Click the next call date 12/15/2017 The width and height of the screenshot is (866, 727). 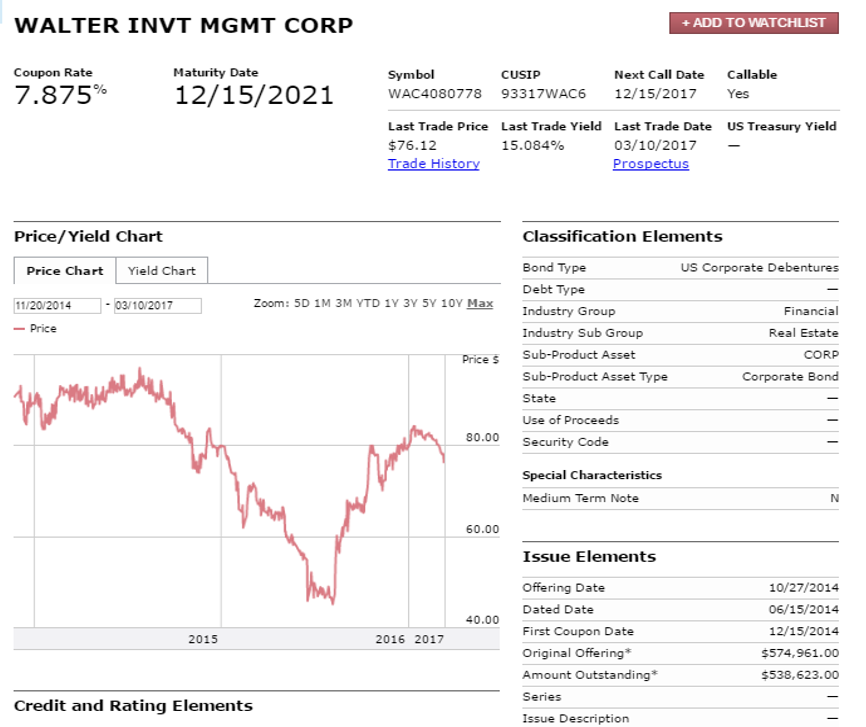(x=655, y=93)
